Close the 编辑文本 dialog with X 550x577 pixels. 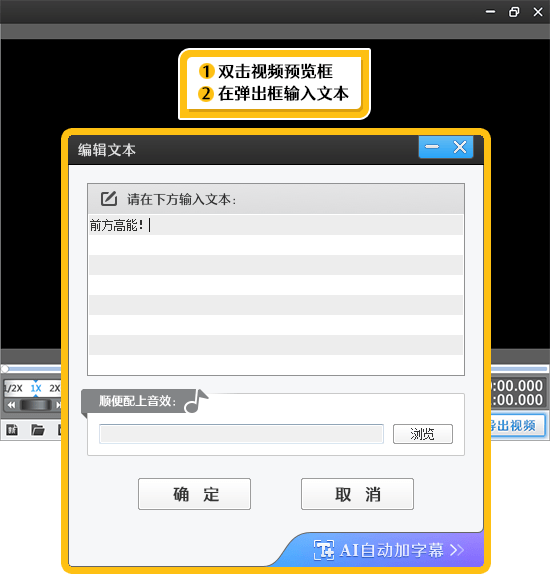click(x=460, y=147)
